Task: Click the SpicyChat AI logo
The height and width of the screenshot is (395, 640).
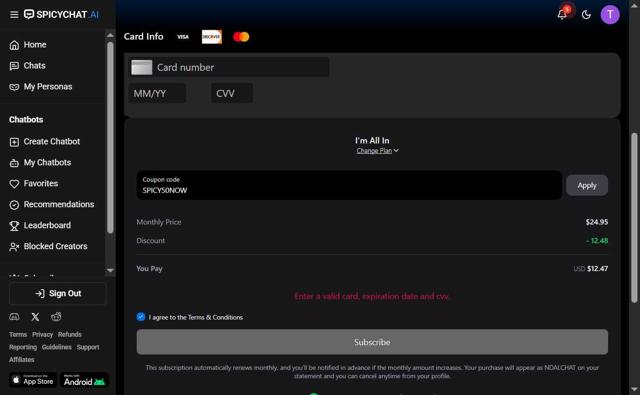Action: 61,15
